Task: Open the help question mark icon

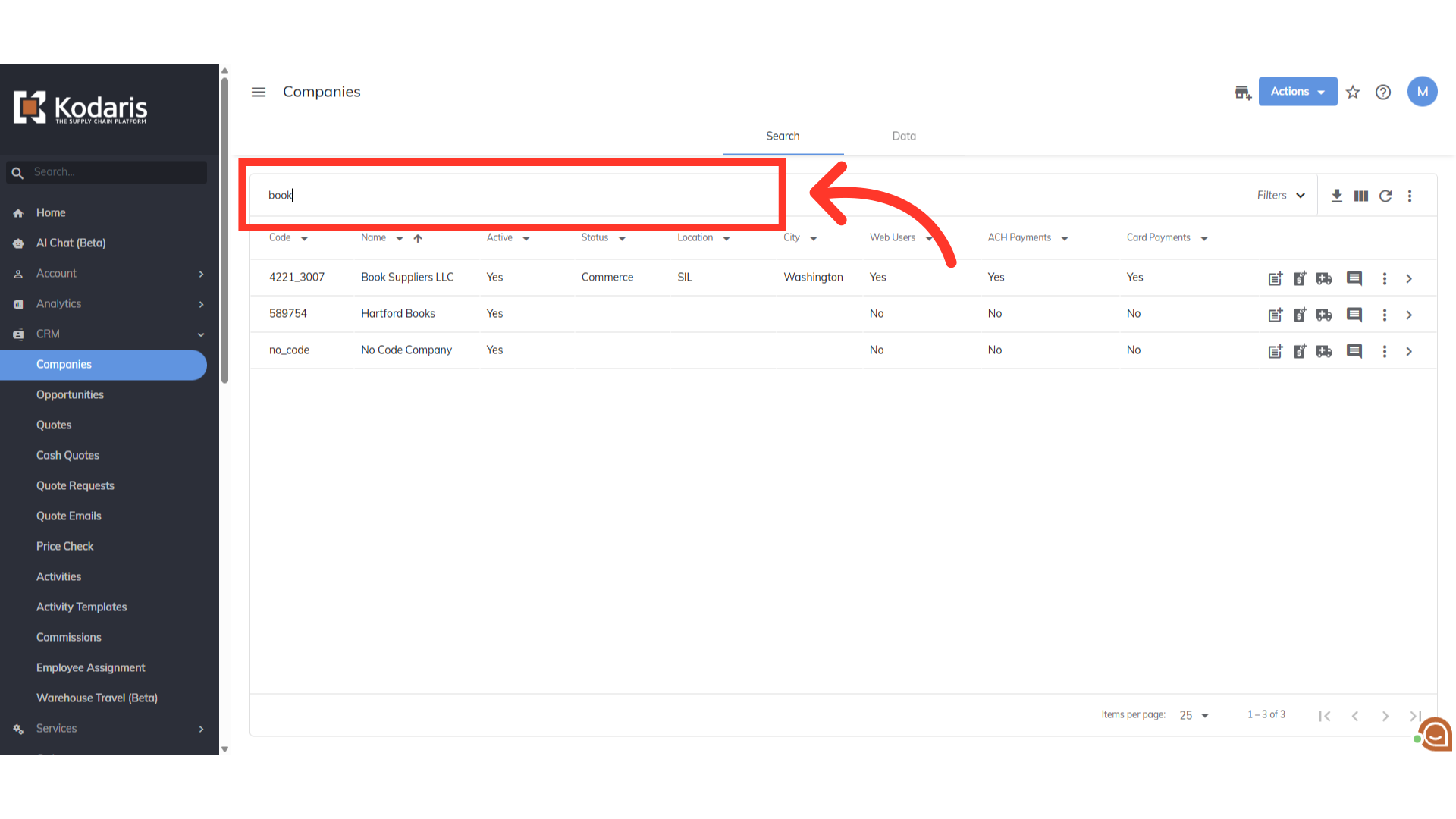Action: 1383,93
